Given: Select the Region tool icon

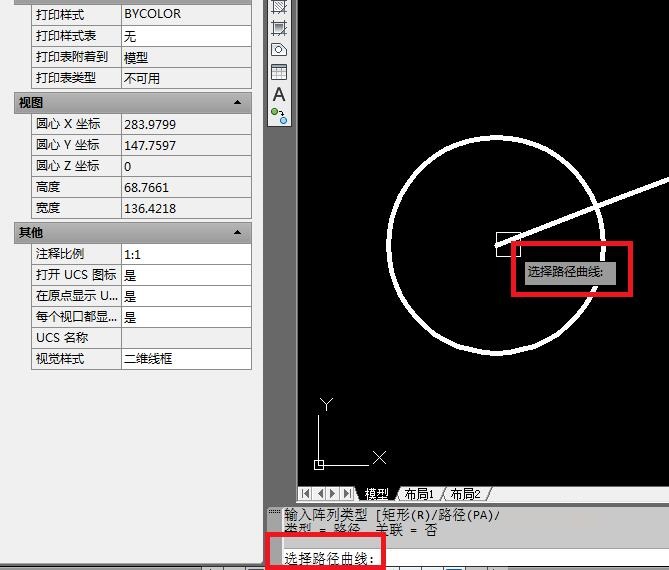Looking at the screenshot, I should [279, 50].
